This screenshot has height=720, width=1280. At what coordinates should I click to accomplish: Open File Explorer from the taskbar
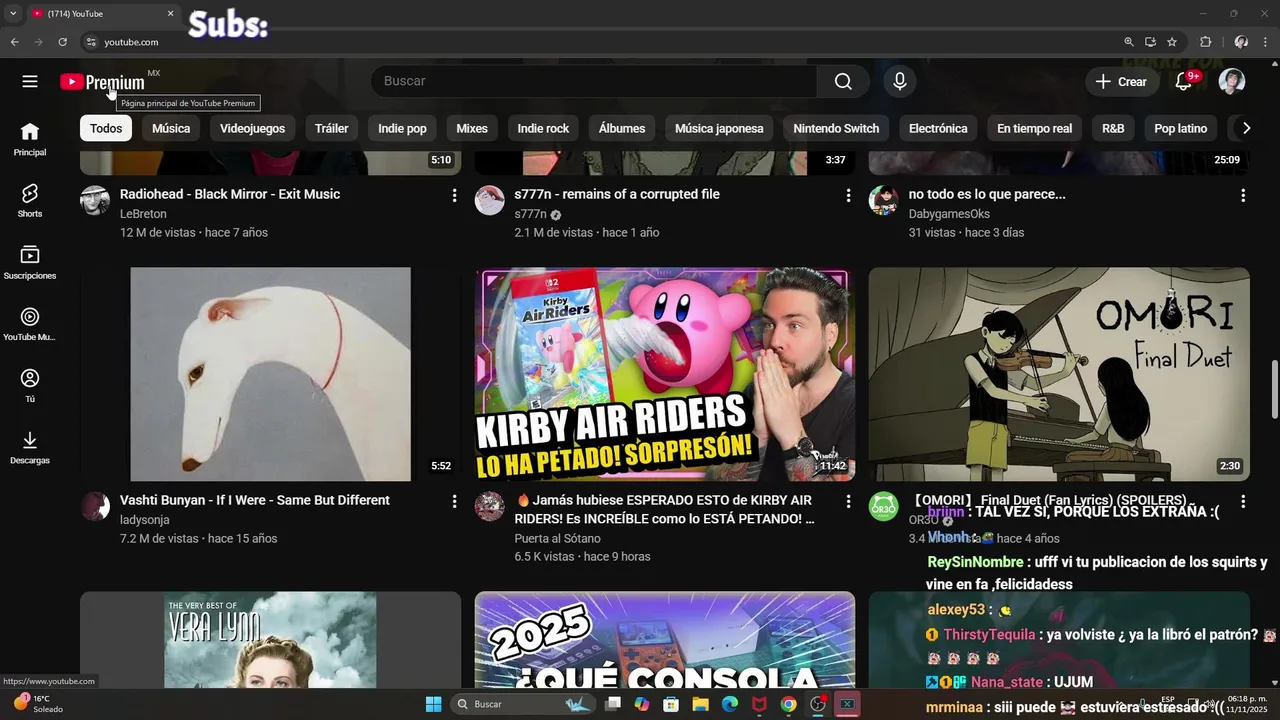point(701,704)
